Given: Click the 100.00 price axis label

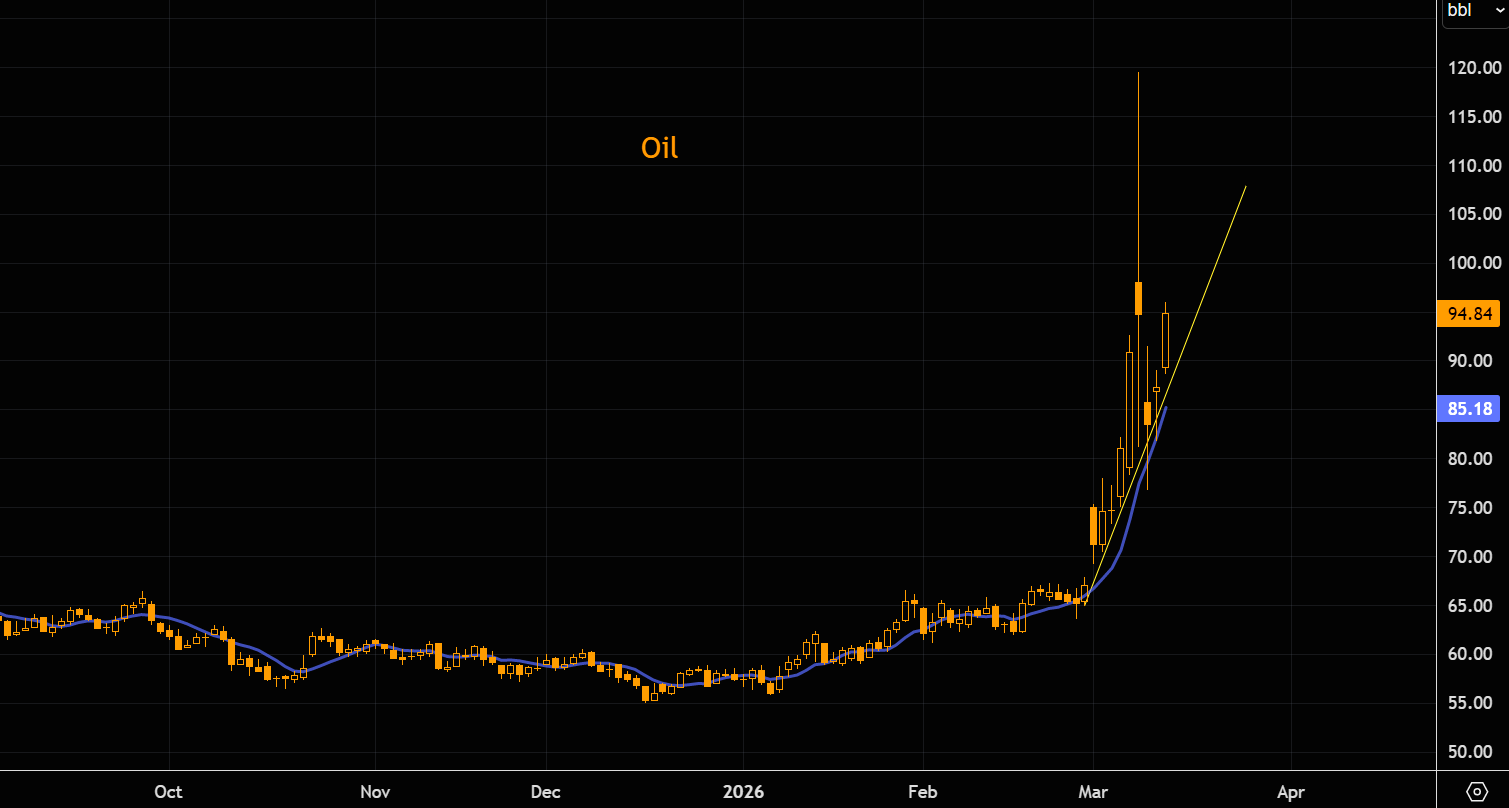Looking at the screenshot, I should pos(1475,263).
